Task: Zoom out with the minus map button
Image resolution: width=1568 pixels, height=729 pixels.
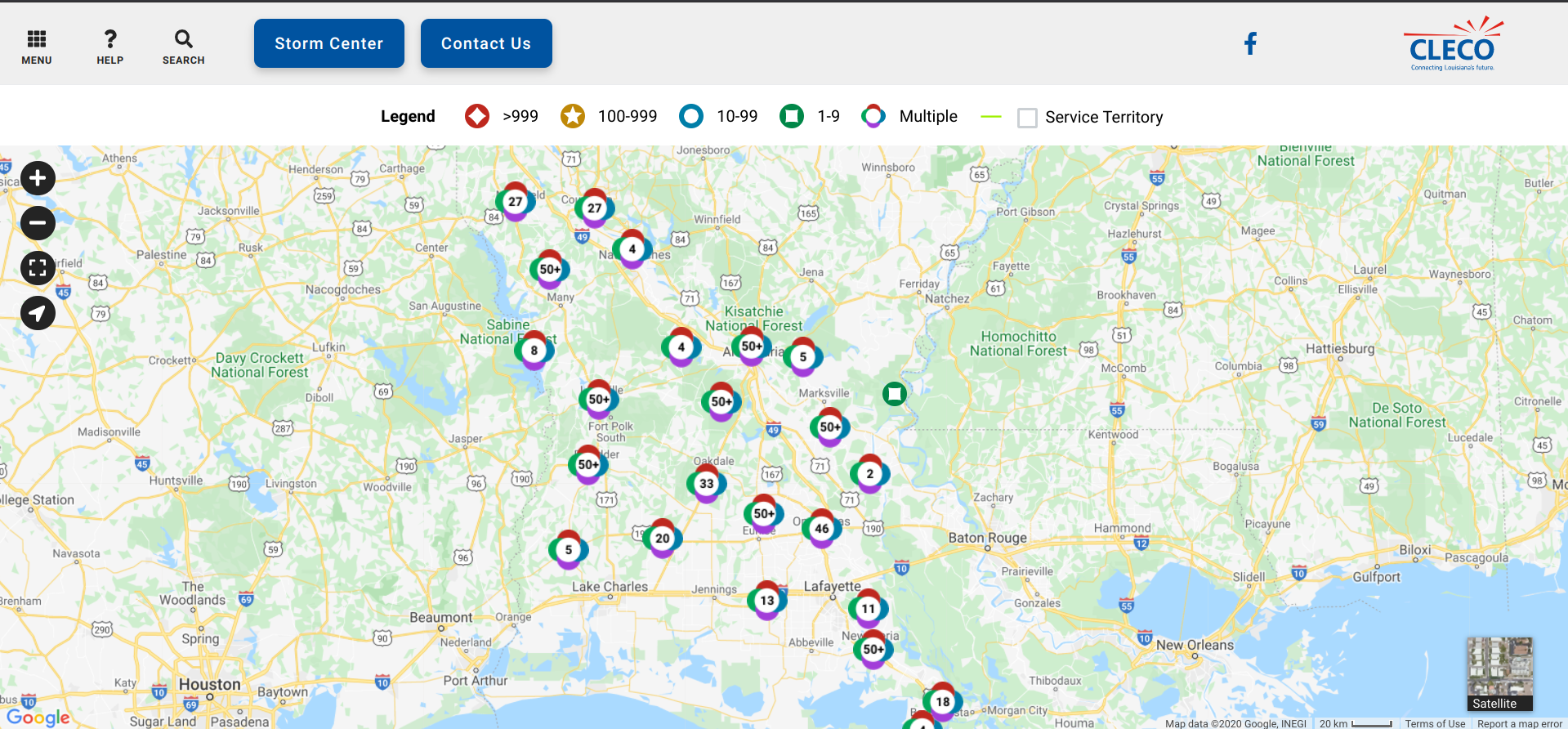Action: tap(38, 223)
